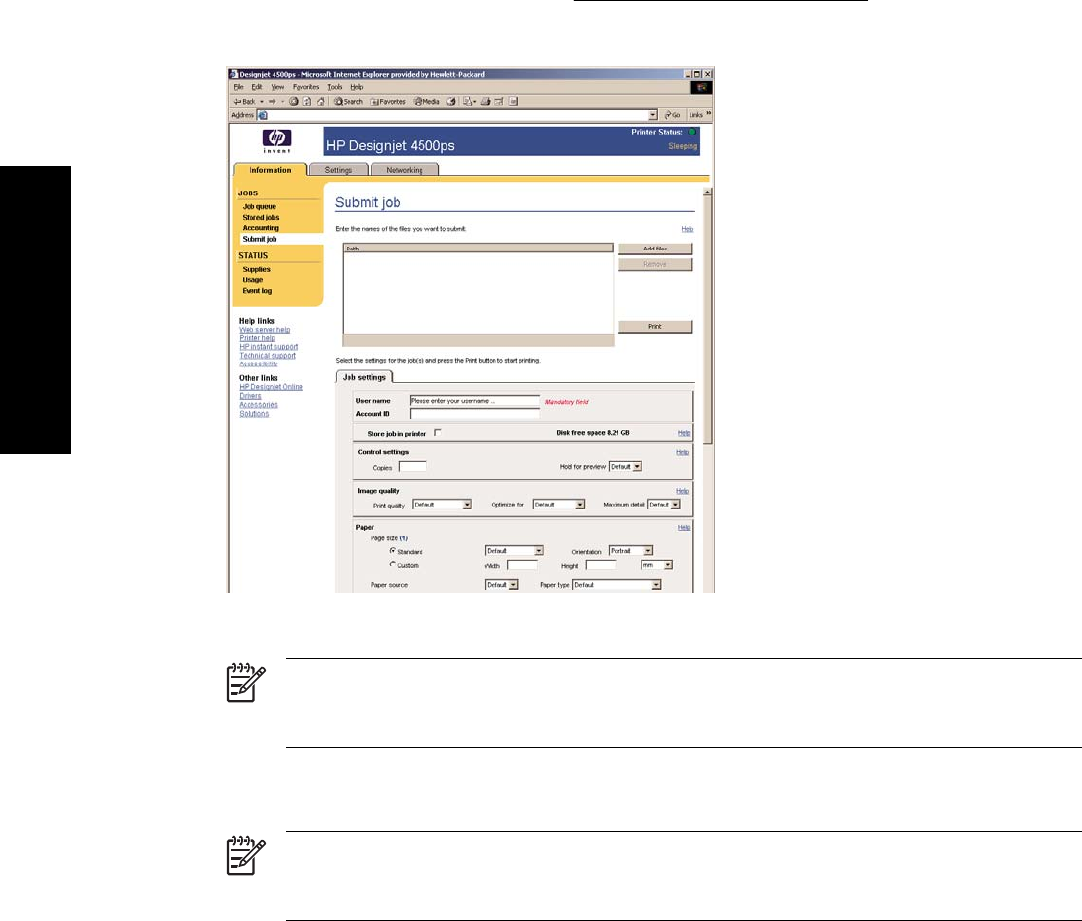This screenshot has height=921, width=1082.
Task: Open the Orientation Portrait dropdown
Action: tap(631, 551)
